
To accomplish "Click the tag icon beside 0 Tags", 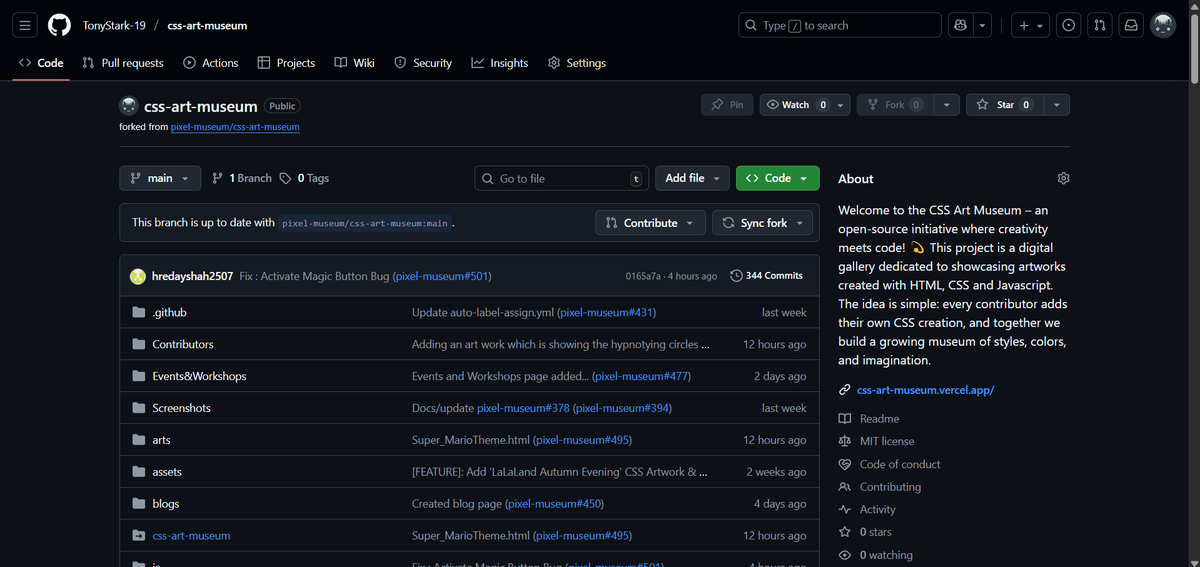I will tap(285, 178).
